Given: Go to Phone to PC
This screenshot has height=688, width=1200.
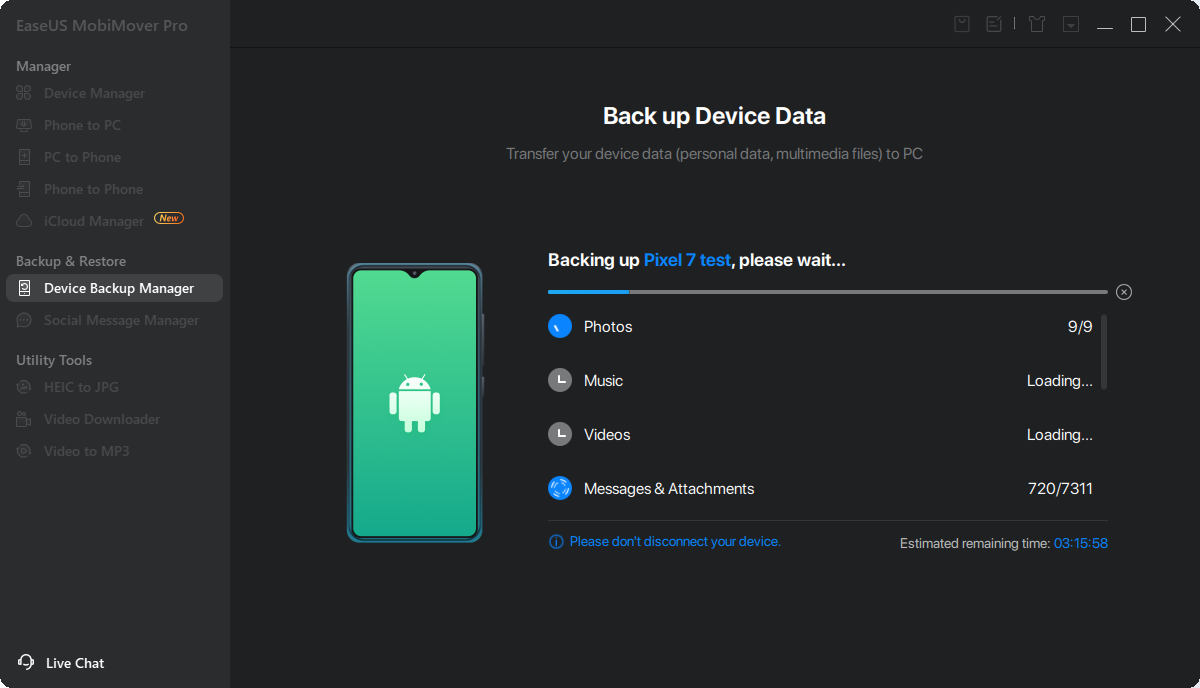Looking at the screenshot, I should point(82,125).
